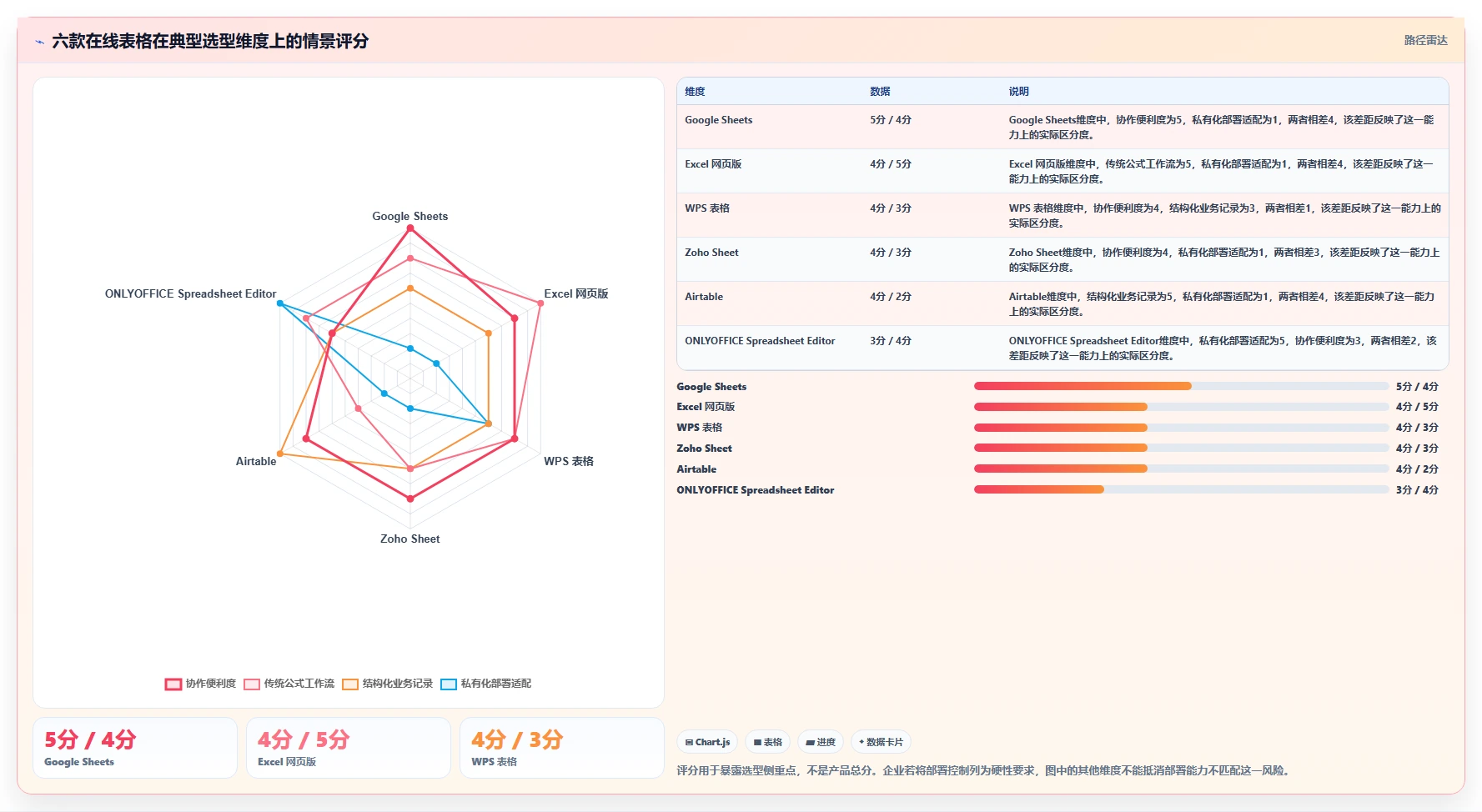The width and height of the screenshot is (1482, 812).
Task: Click the page title 六款在线表格在典型选型维度上的情景评分
Action: tap(210, 41)
